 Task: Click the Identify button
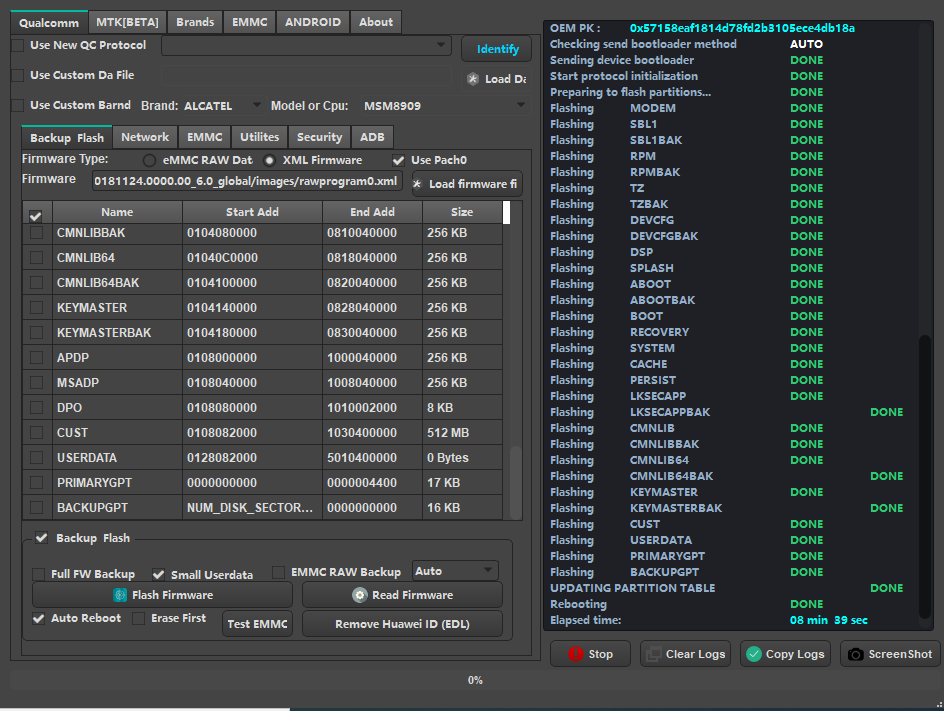click(497, 49)
